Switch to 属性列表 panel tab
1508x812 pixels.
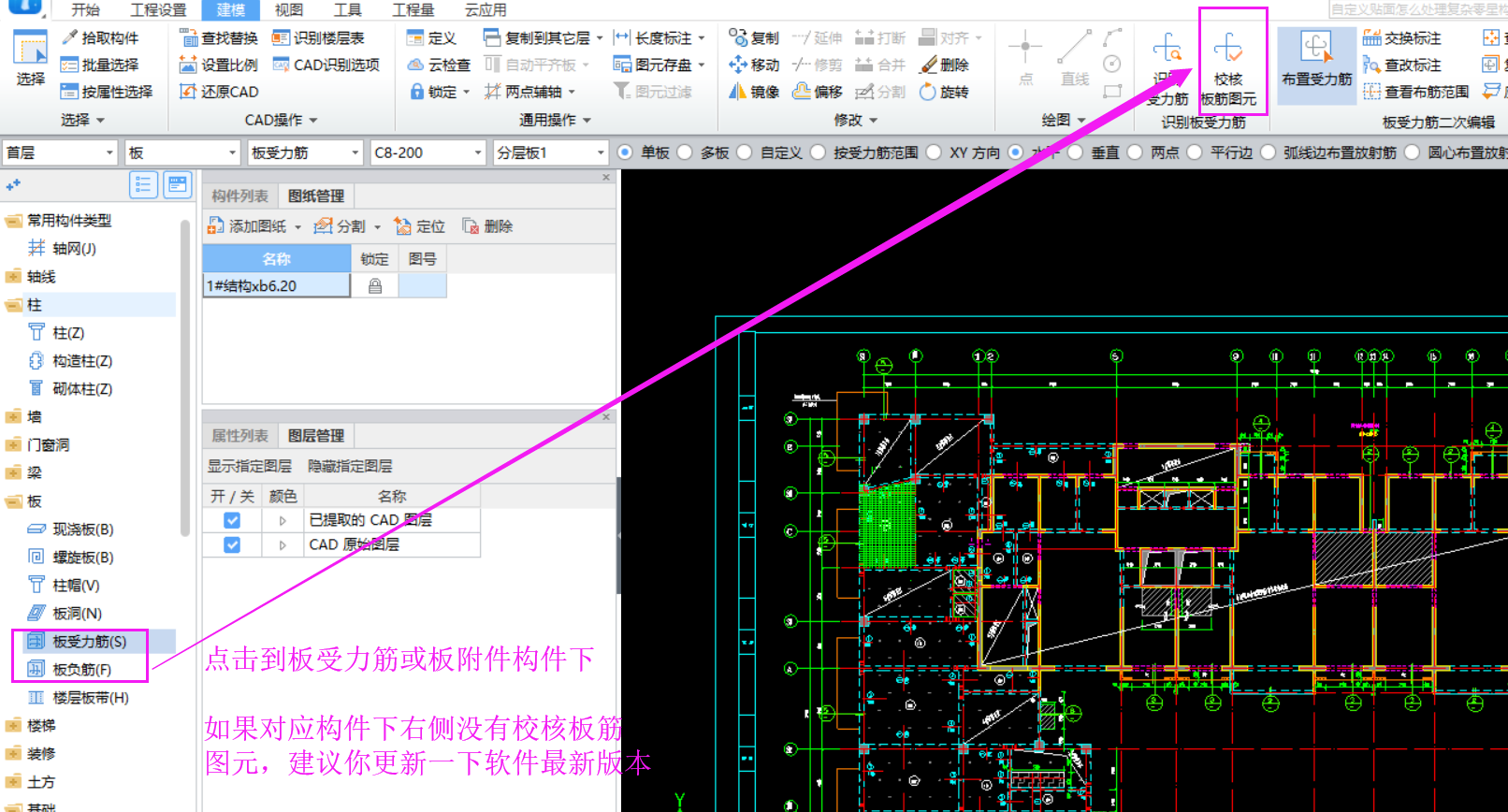click(x=240, y=435)
